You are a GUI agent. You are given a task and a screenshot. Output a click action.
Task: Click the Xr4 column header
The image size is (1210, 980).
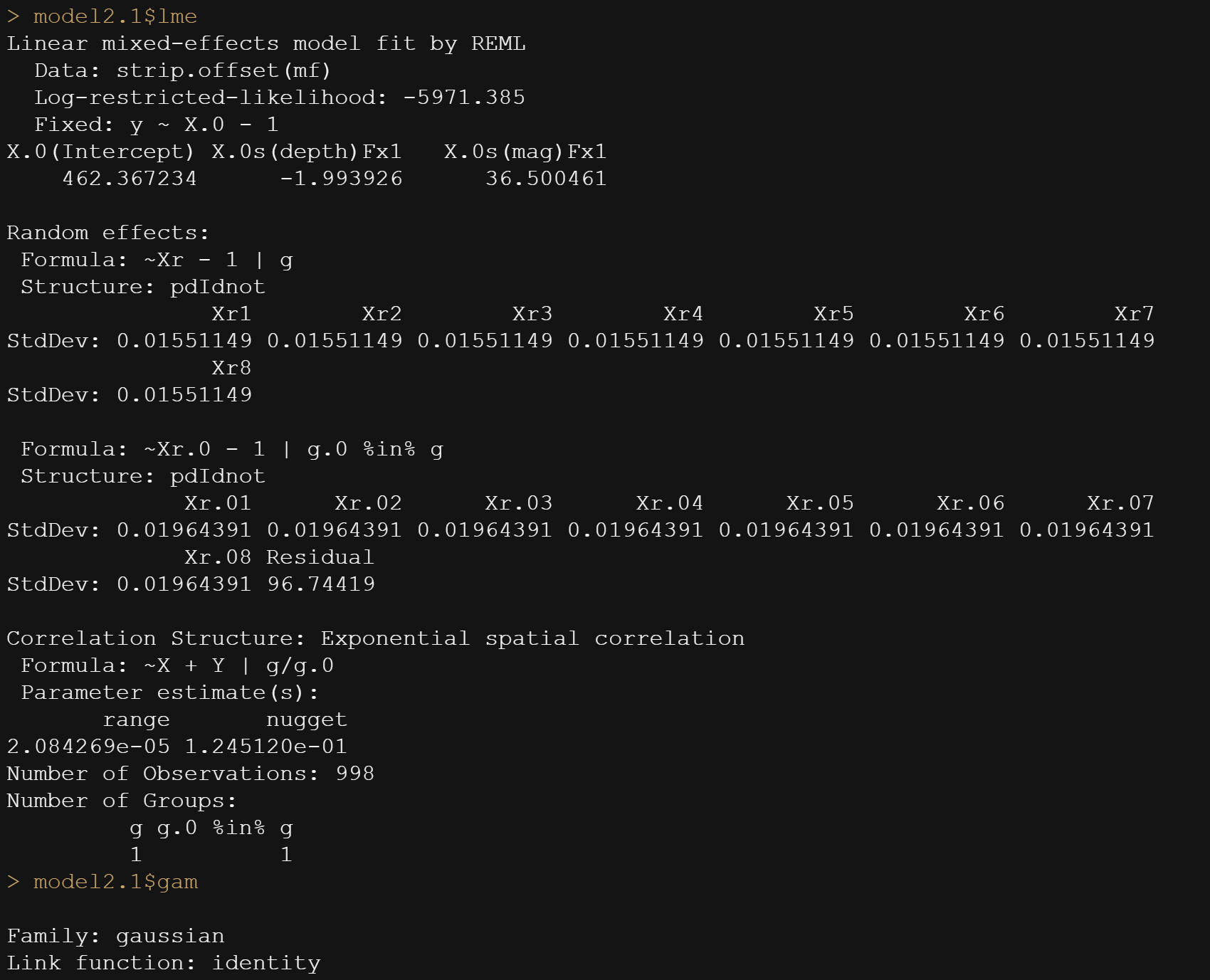pos(683,314)
